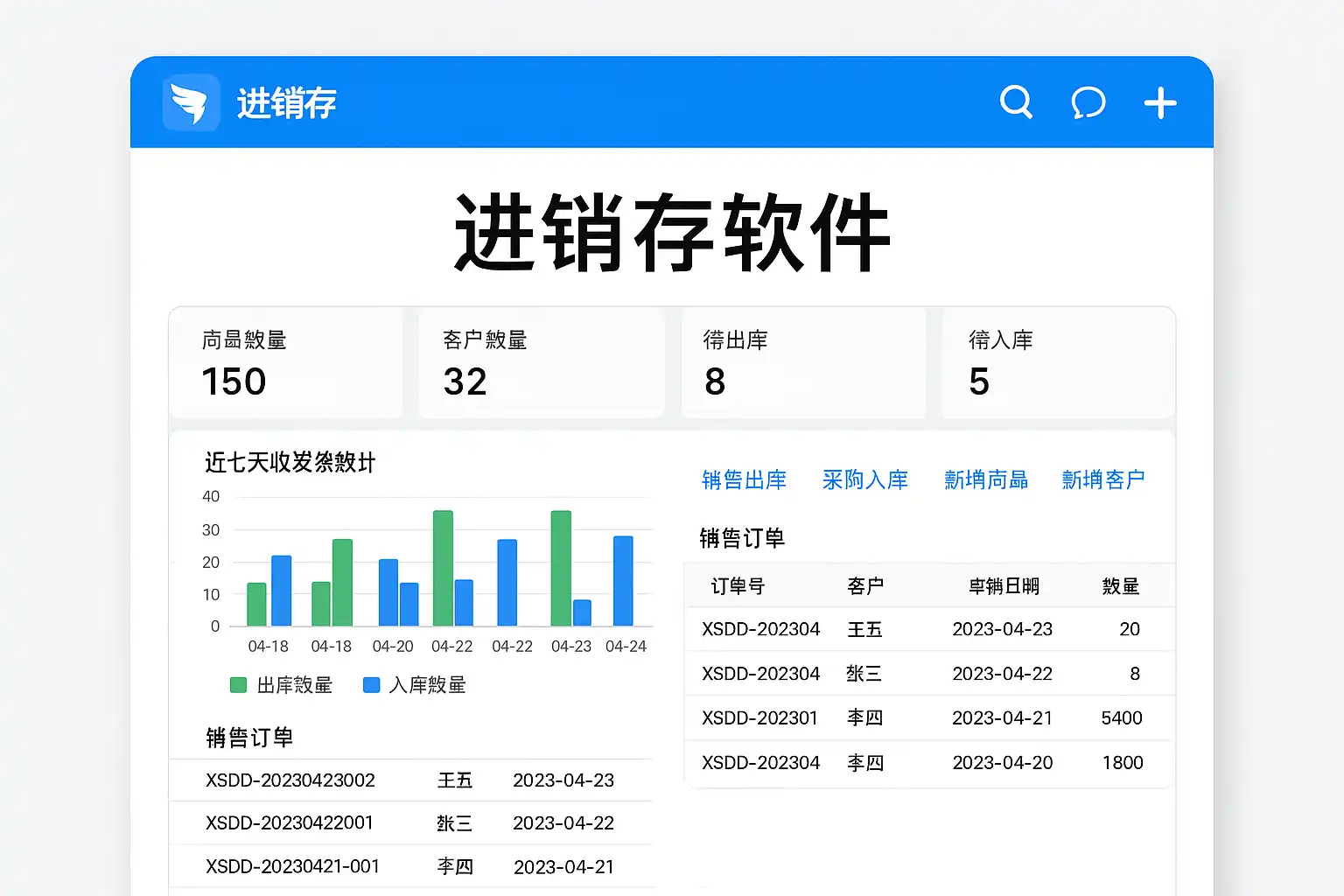The height and width of the screenshot is (896, 1344).
Task: Click the tallest green bar above 04-23
Action: coord(561,568)
